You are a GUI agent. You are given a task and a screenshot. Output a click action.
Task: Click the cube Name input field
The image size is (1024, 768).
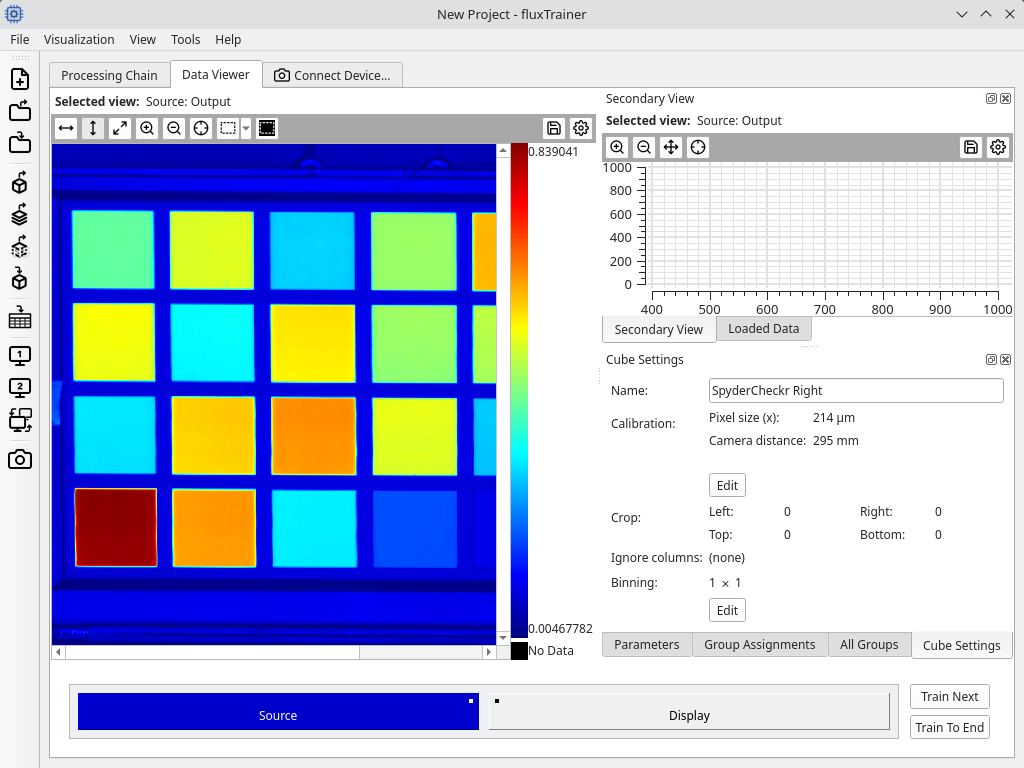pos(856,391)
